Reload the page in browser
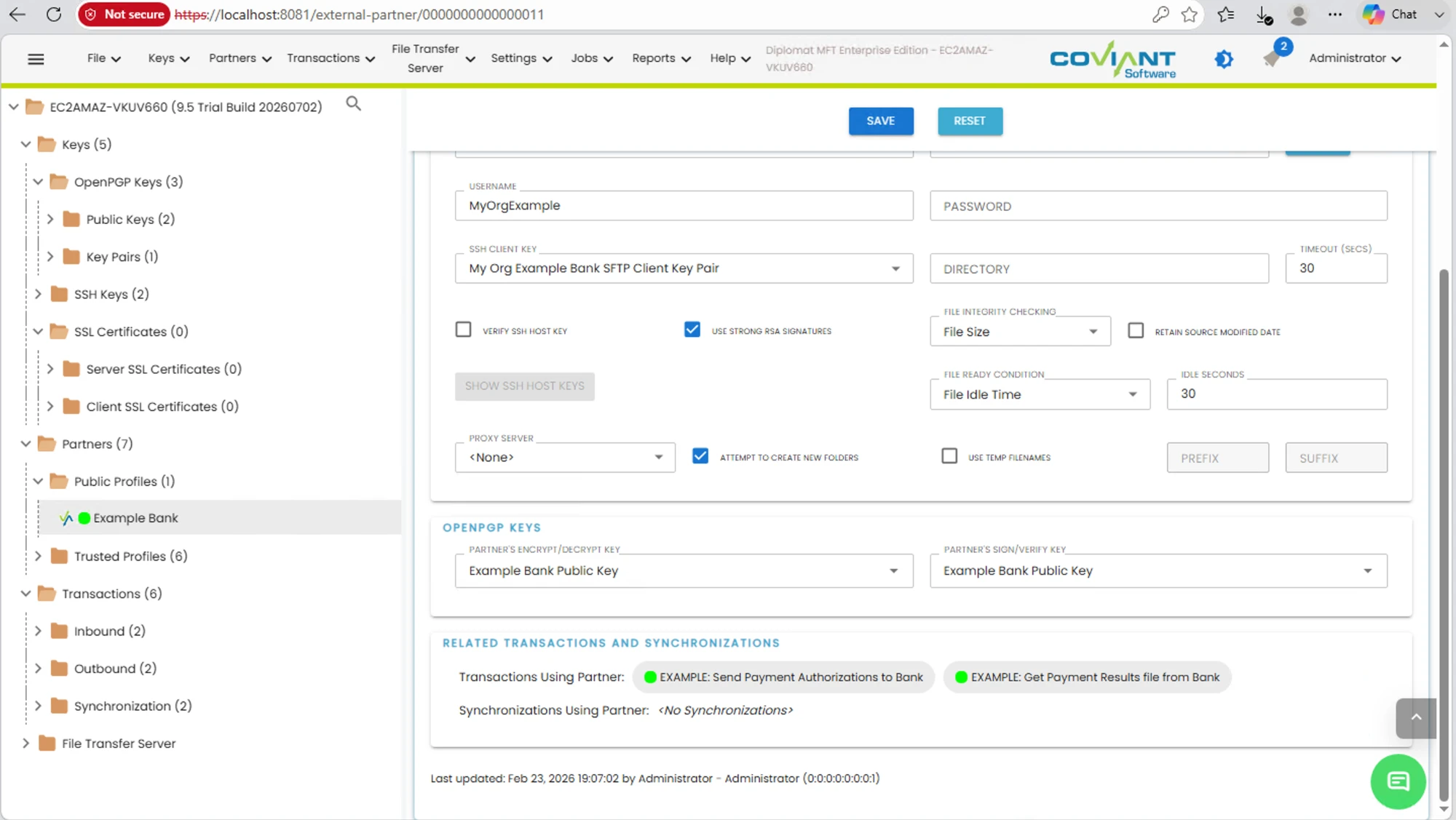The width and height of the screenshot is (1456, 820). [x=54, y=15]
